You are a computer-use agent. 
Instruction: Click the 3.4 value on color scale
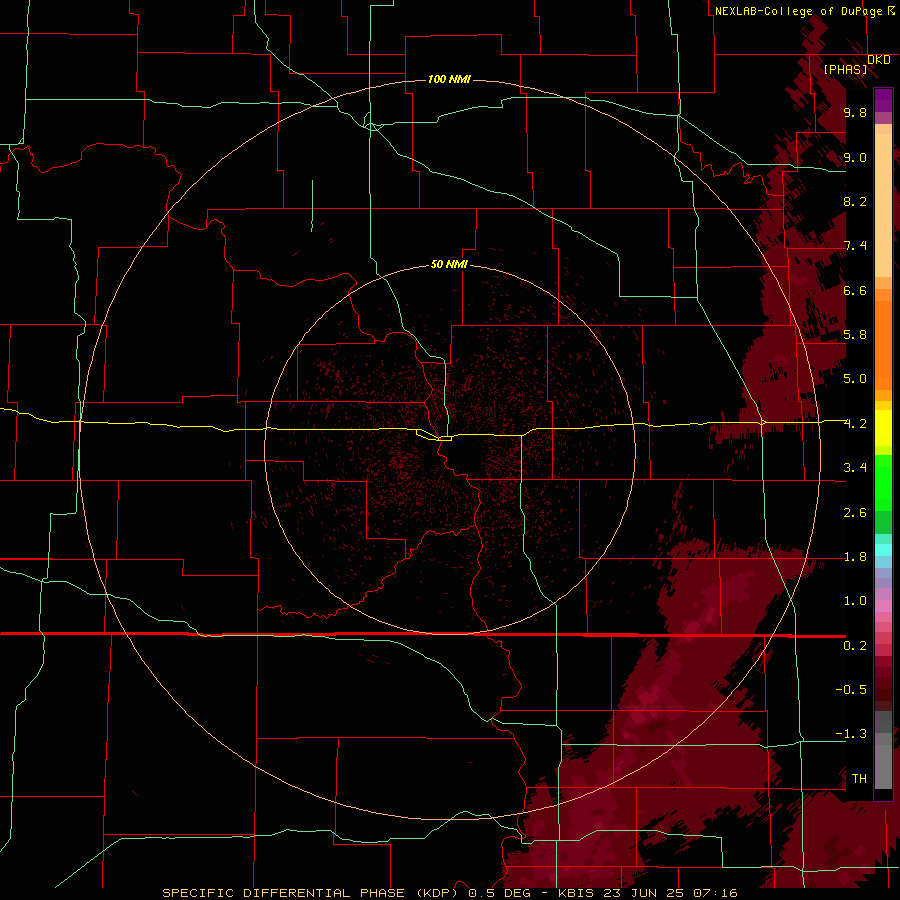pyautogui.click(x=855, y=467)
